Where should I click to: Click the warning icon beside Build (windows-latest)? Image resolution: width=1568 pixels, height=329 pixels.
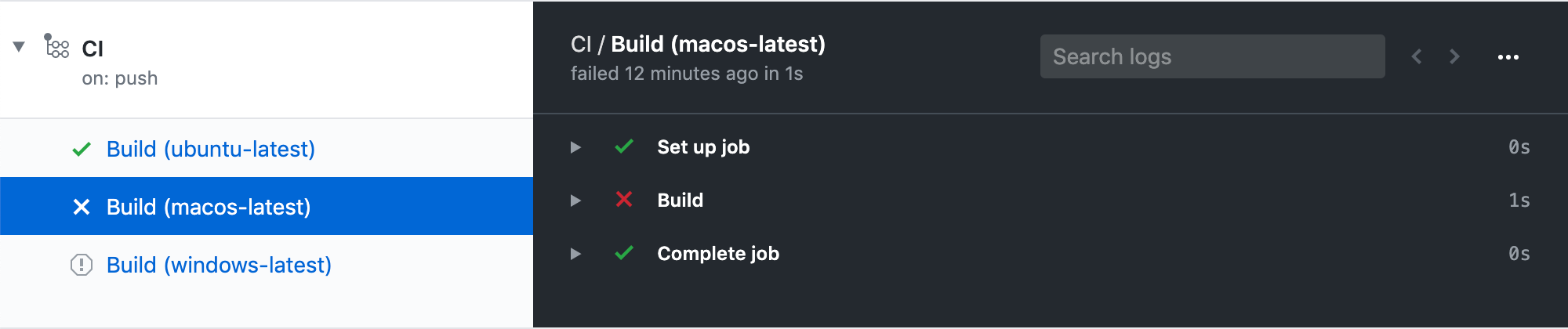pos(82,265)
